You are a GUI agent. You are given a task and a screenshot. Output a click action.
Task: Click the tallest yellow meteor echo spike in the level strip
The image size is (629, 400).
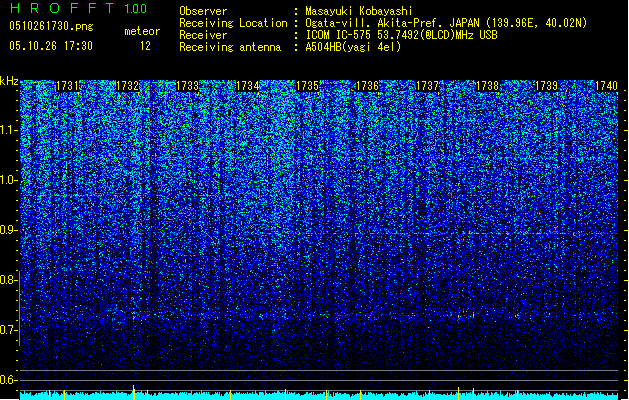click(134, 392)
